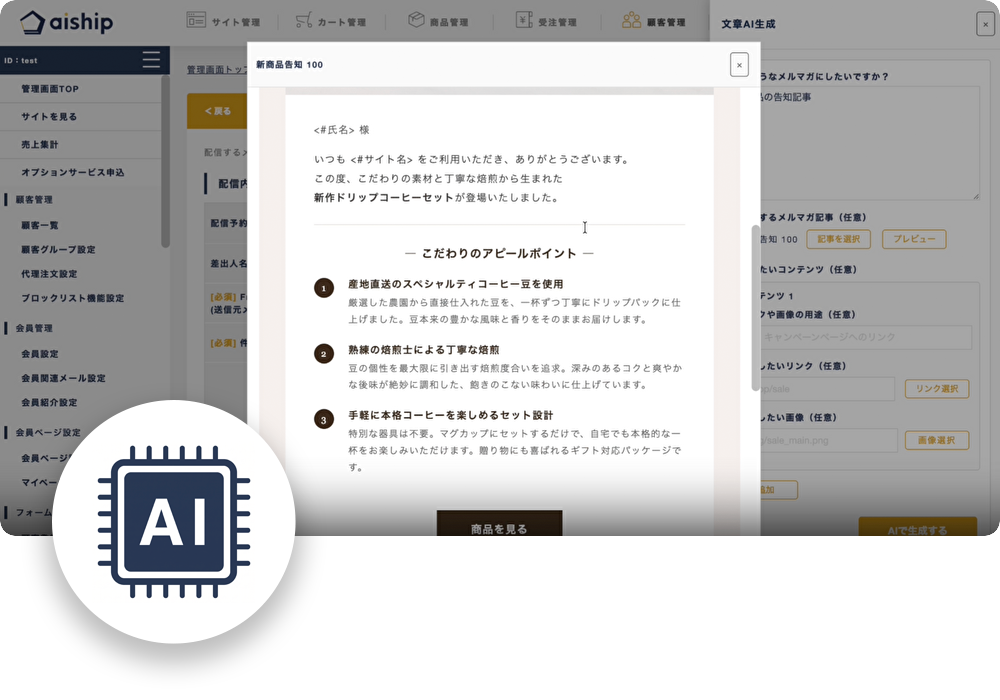Focus the link URL input field
This screenshot has width=1000, height=700.
[828, 389]
